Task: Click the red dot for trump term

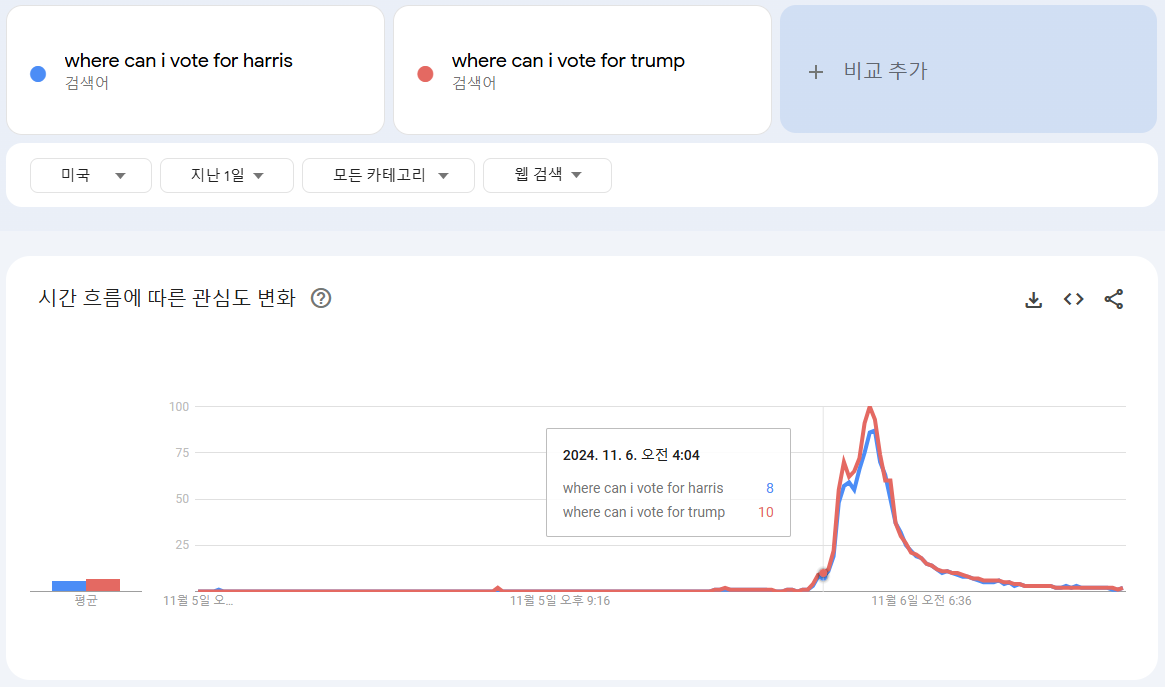Action: [425, 74]
